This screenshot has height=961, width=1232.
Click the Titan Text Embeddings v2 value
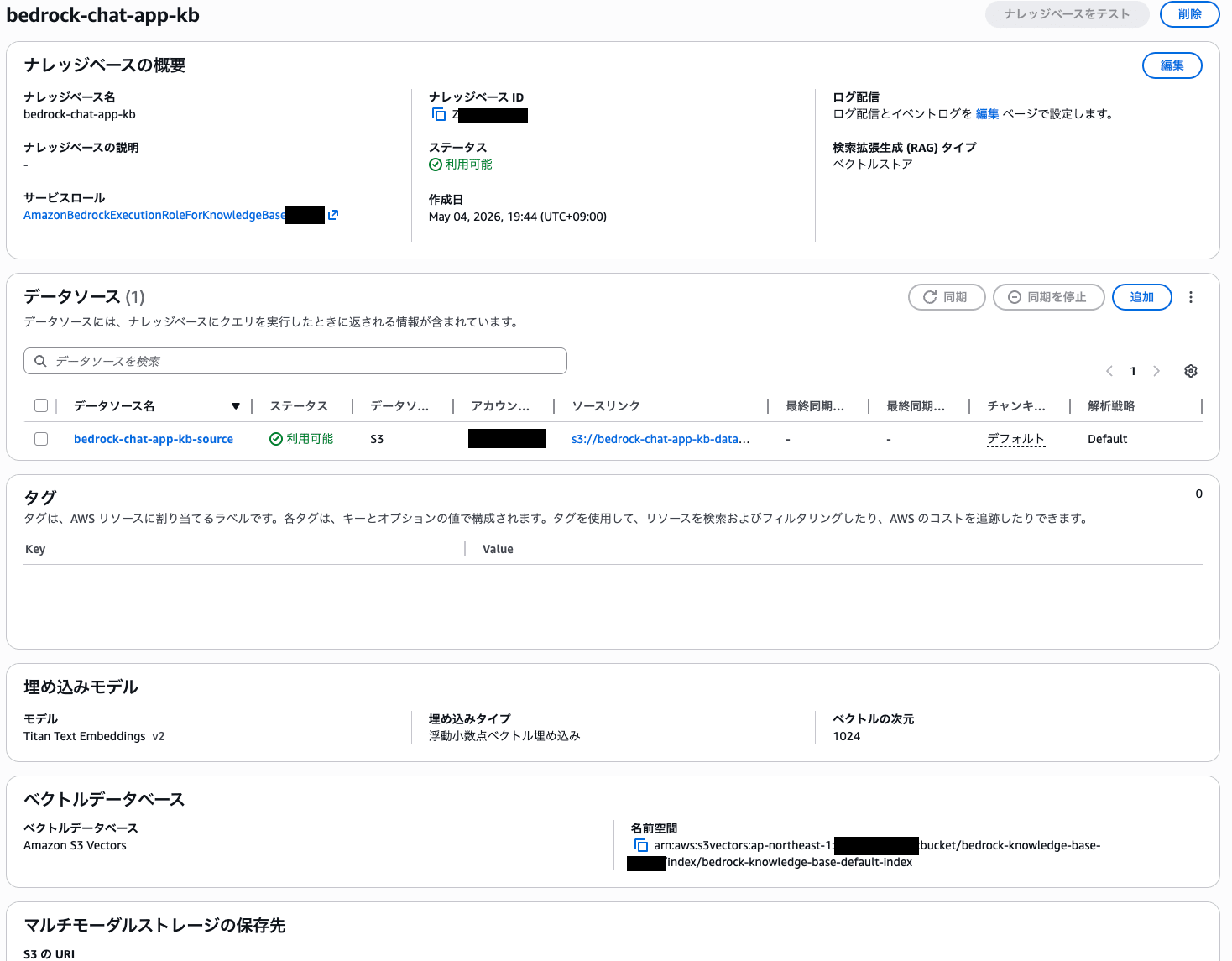tap(94, 736)
